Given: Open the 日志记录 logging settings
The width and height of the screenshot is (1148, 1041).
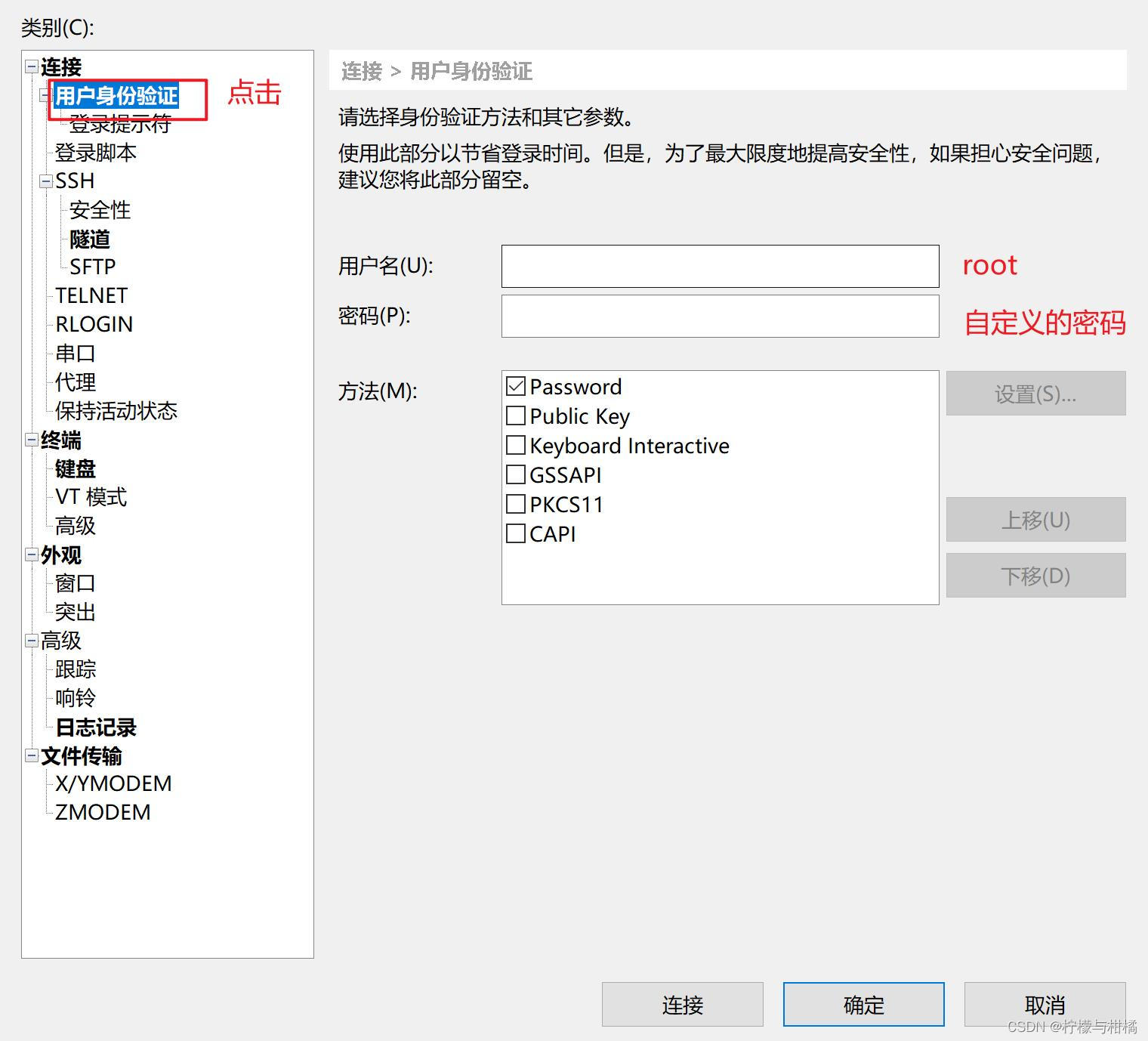Looking at the screenshot, I should 95,726.
